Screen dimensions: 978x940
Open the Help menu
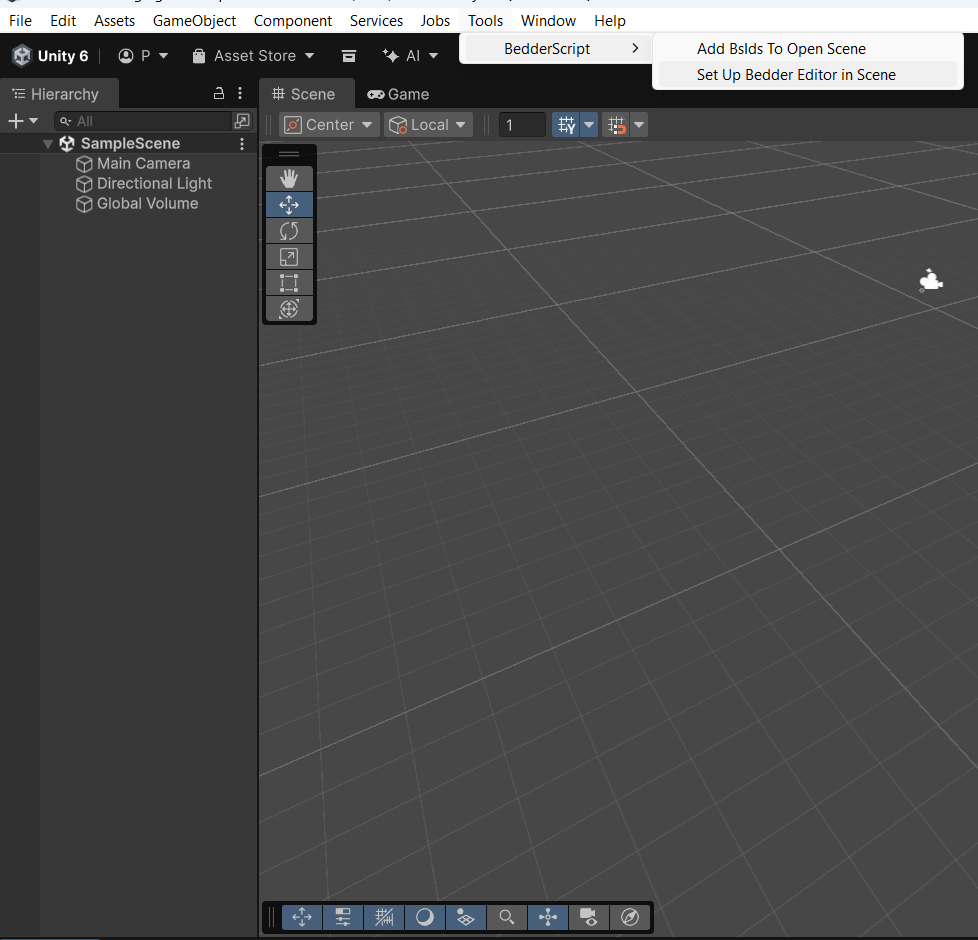(609, 21)
